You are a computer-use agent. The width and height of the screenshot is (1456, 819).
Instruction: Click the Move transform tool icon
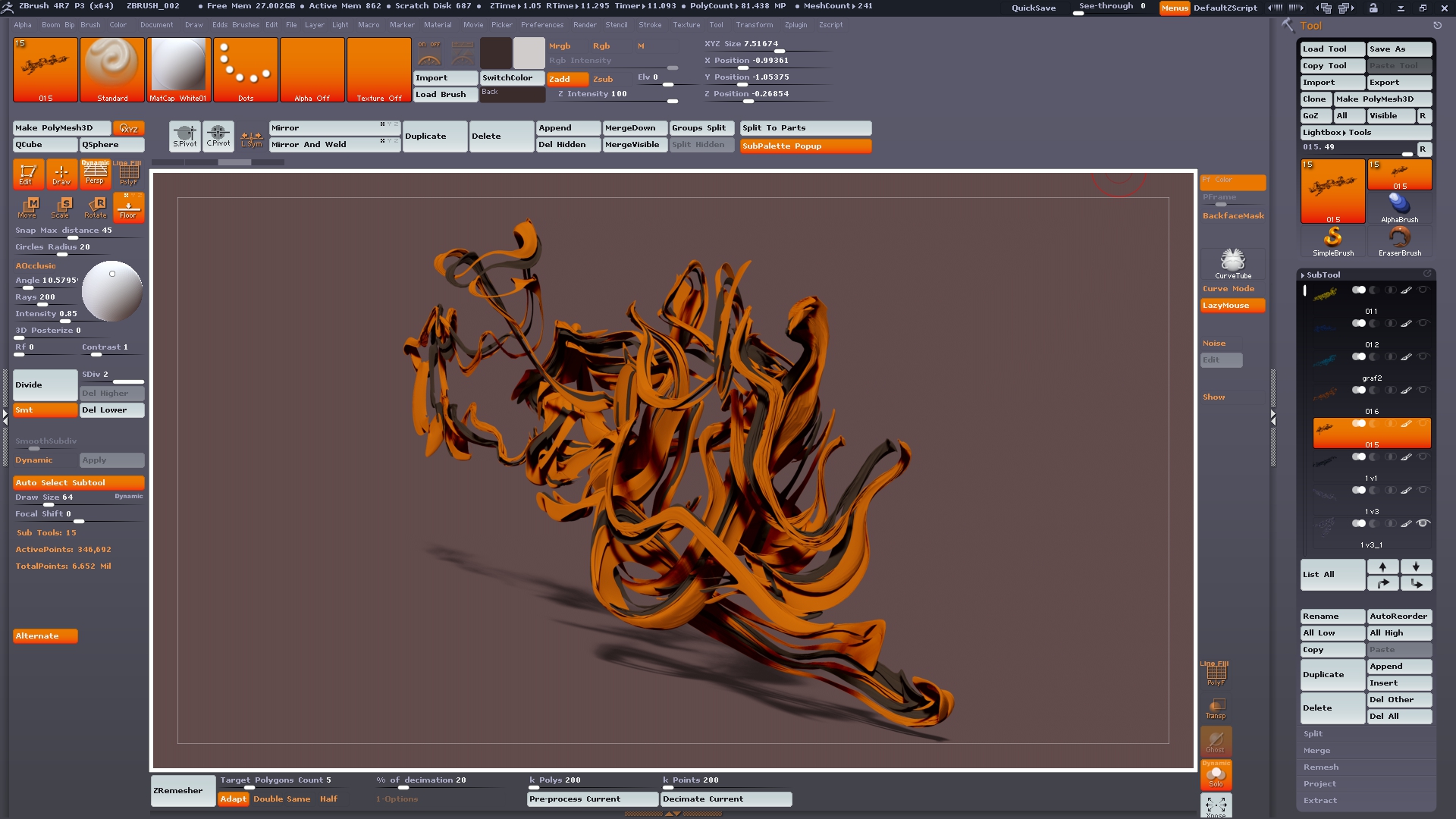click(28, 207)
